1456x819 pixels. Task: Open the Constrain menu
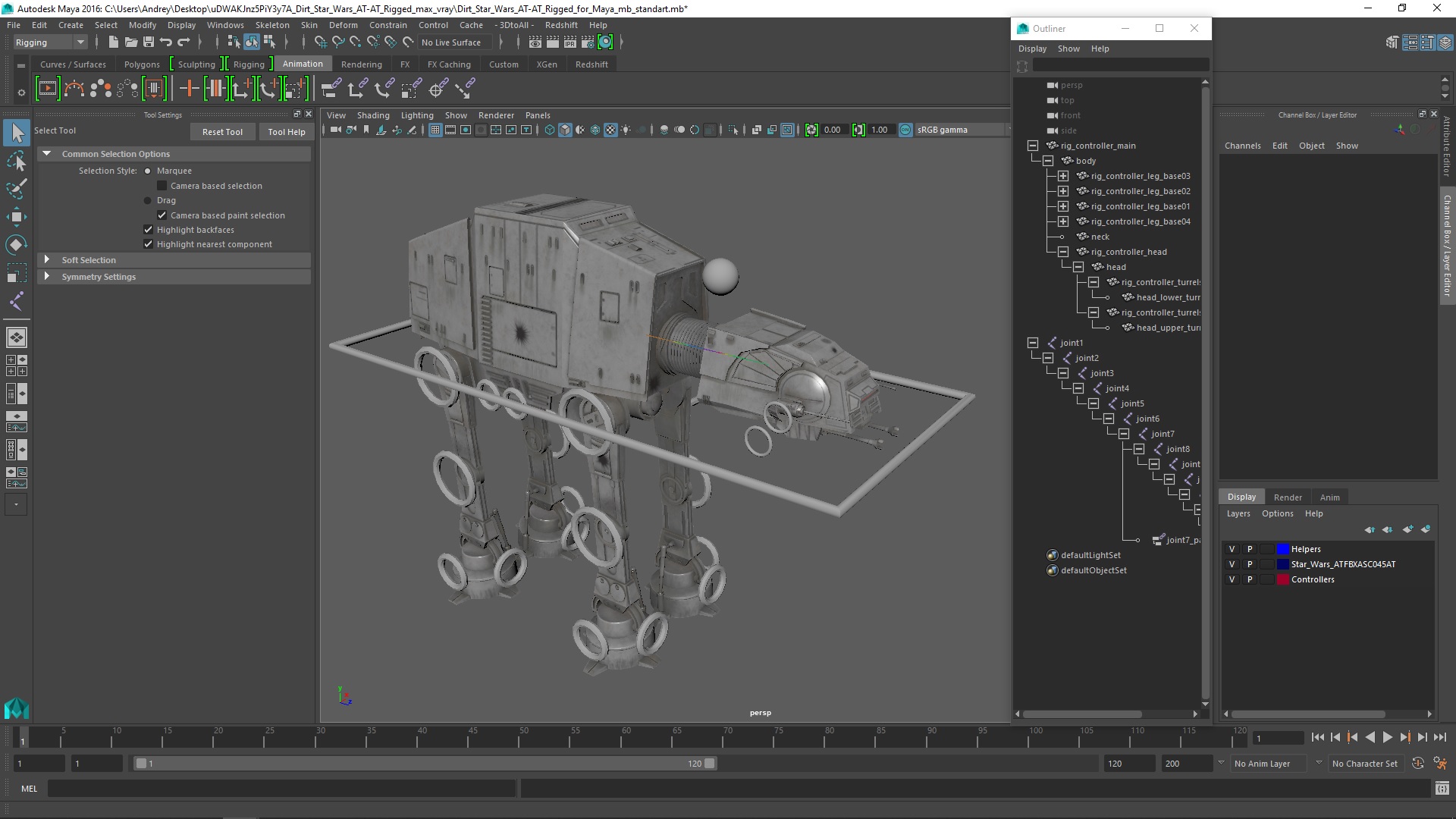click(x=388, y=25)
